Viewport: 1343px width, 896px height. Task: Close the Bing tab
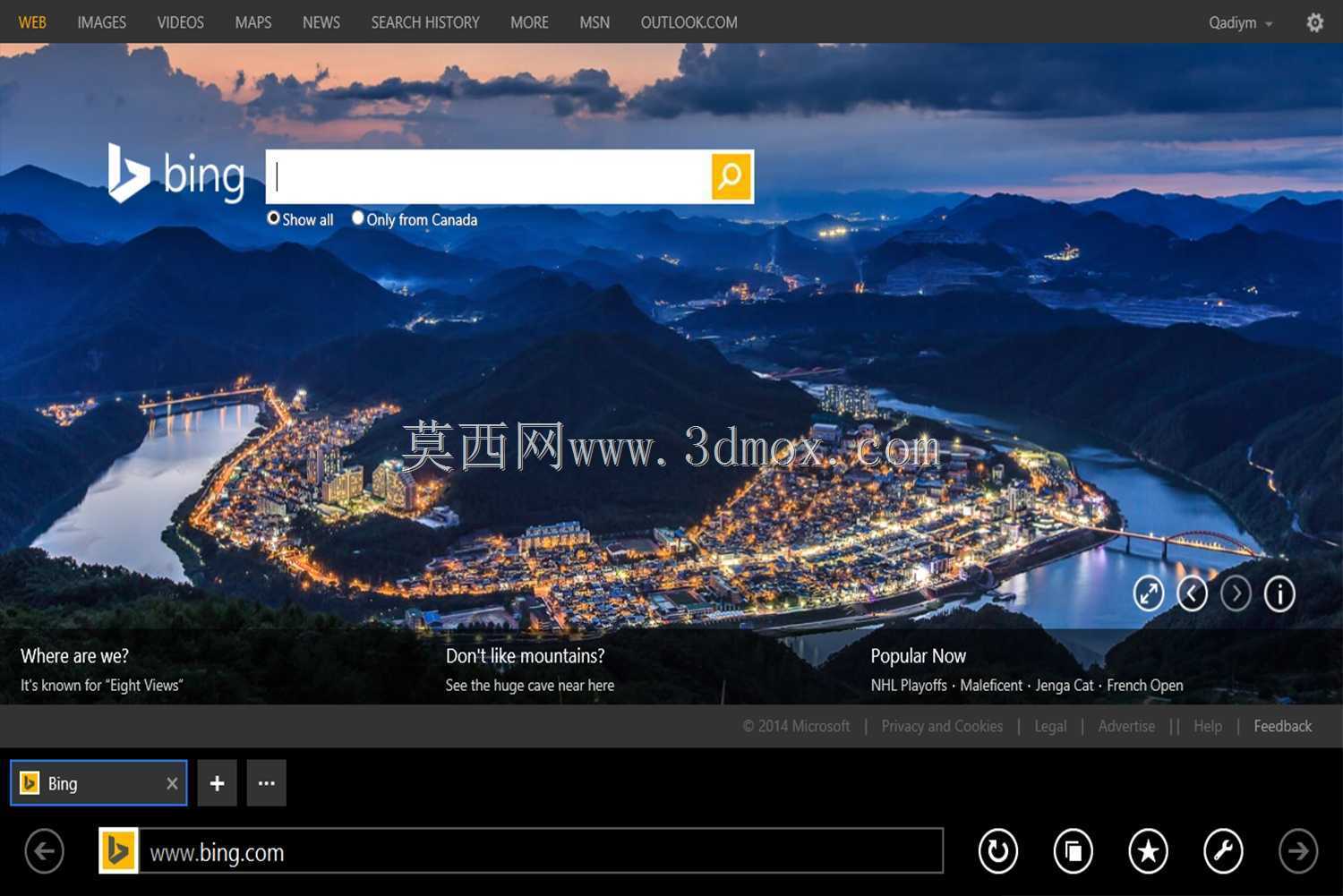(x=172, y=784)
